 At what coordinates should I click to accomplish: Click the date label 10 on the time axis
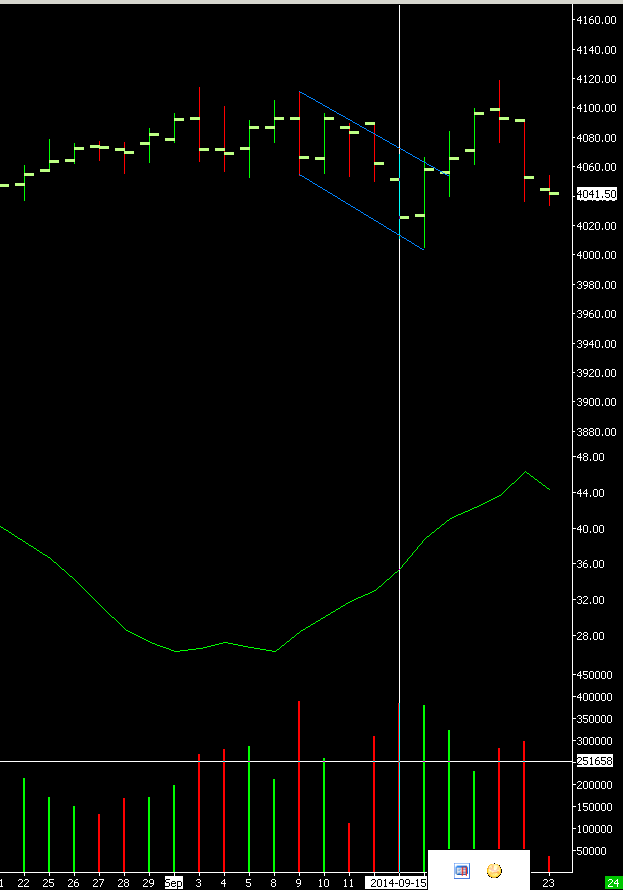point(323,883)
